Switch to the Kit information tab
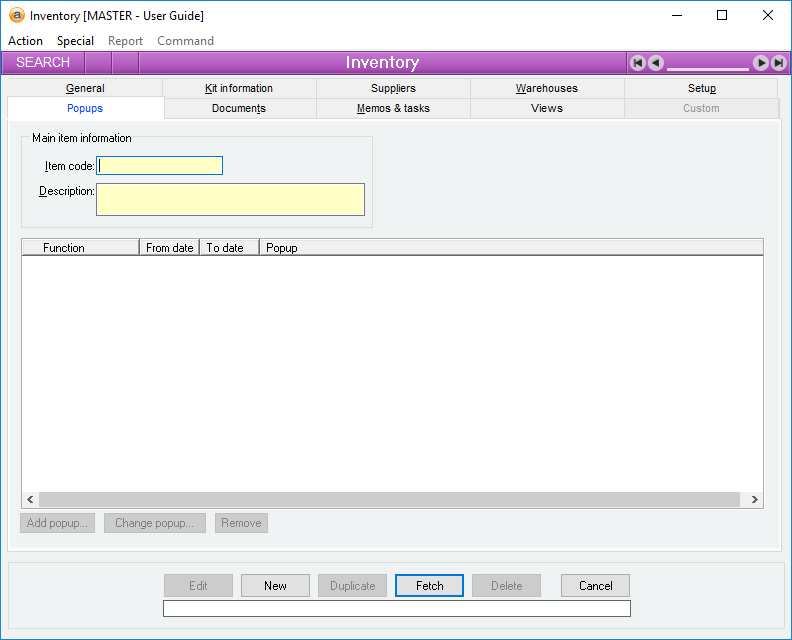Viewport: 792px width, 640px height. (x=239, y=88)
